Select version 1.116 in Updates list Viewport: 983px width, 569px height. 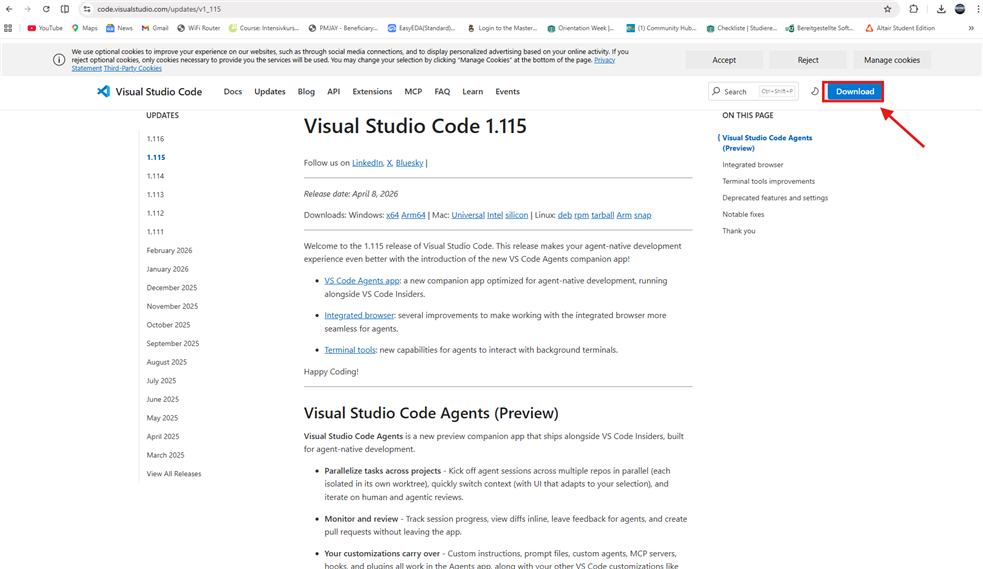click(x=155, y=138)
